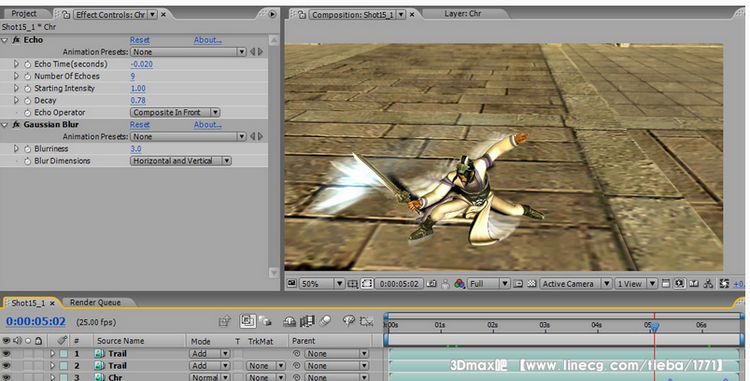Viewport: 750px width, 381px height.
Task: Click the Fast Previews icon in viewer
Action: [x=679, y=283]
